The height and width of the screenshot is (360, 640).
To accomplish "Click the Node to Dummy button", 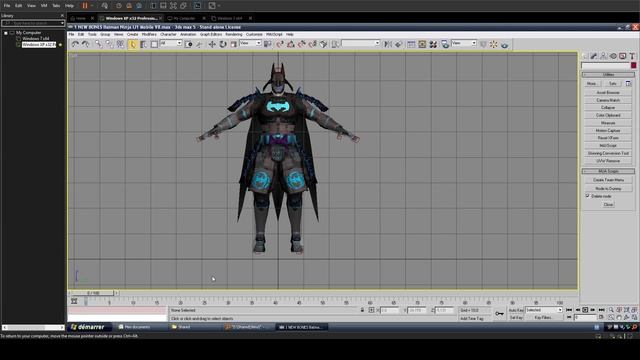I will click(x=608, y=189).
